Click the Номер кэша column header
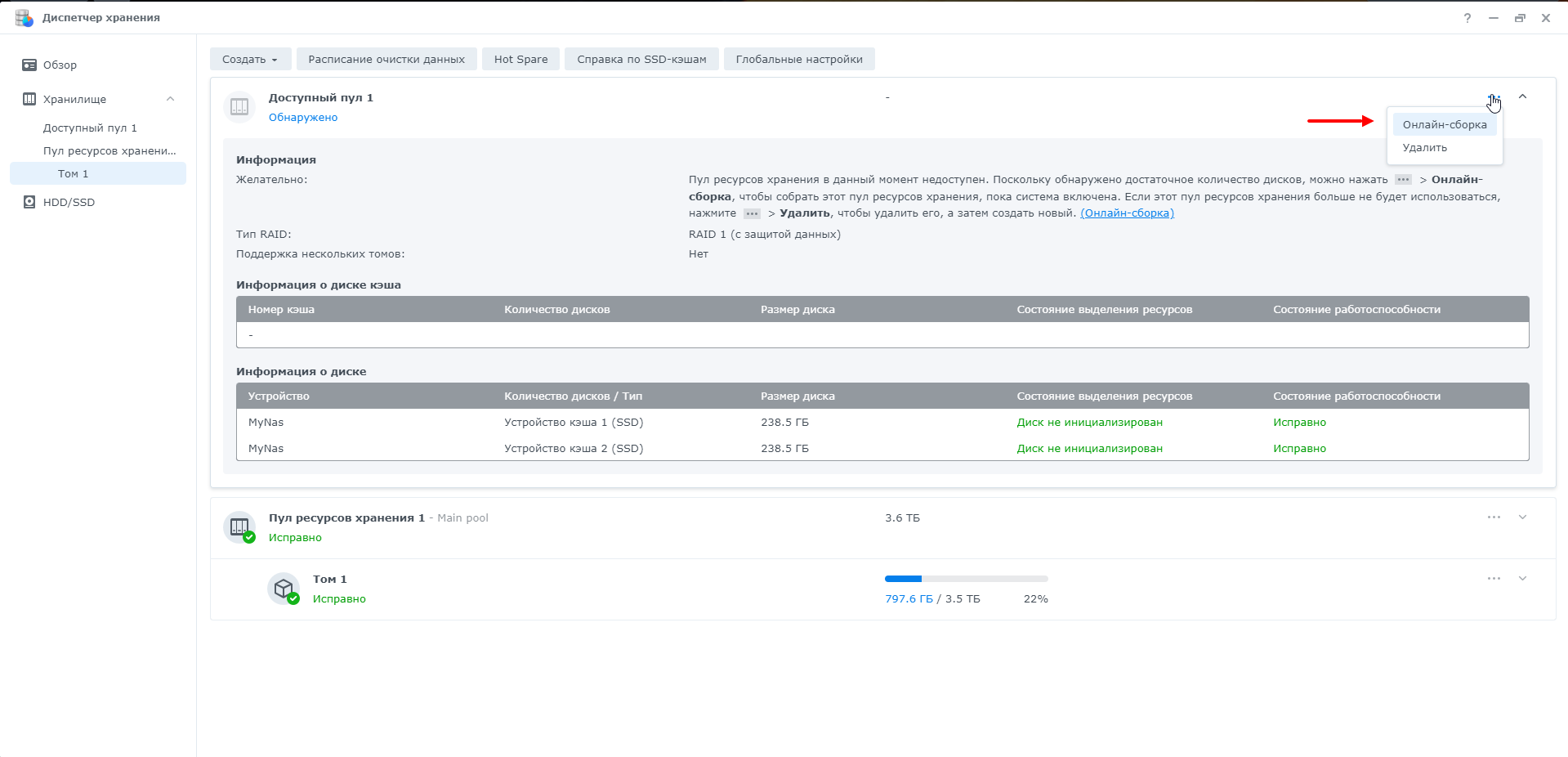1568x757 pixels. [x=281, y=310]
